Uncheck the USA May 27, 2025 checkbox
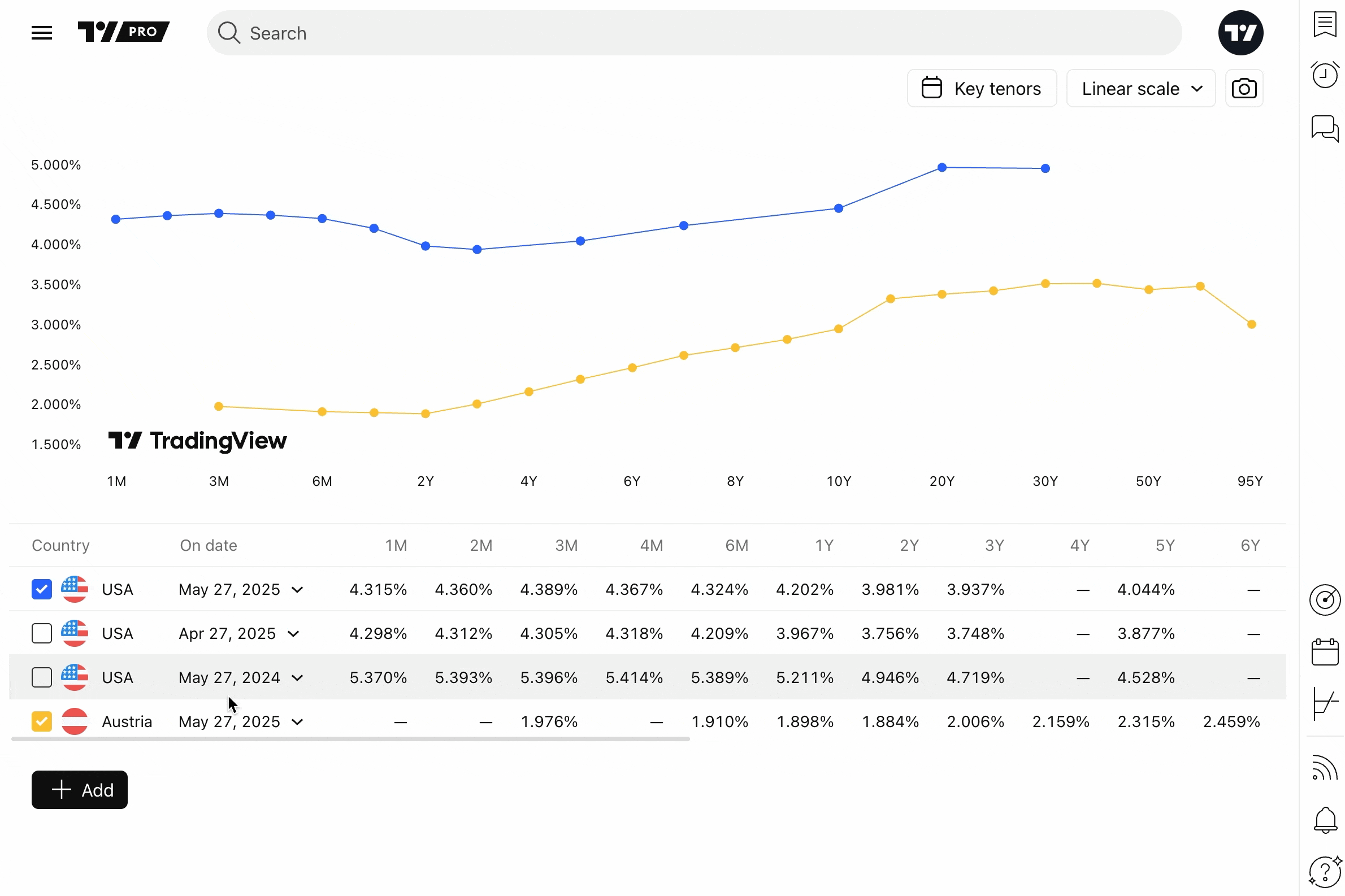This screenshot has height=896, width=1345. (41, 589)
